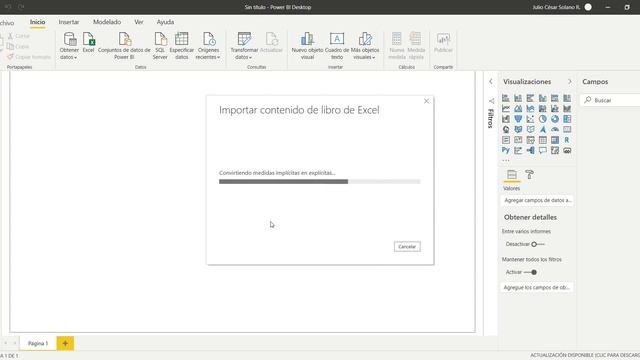Image resolution: width=640 pixels, height=360 pixels.
Task: Select the waterfall chart visual
Action: click(506, 119)
